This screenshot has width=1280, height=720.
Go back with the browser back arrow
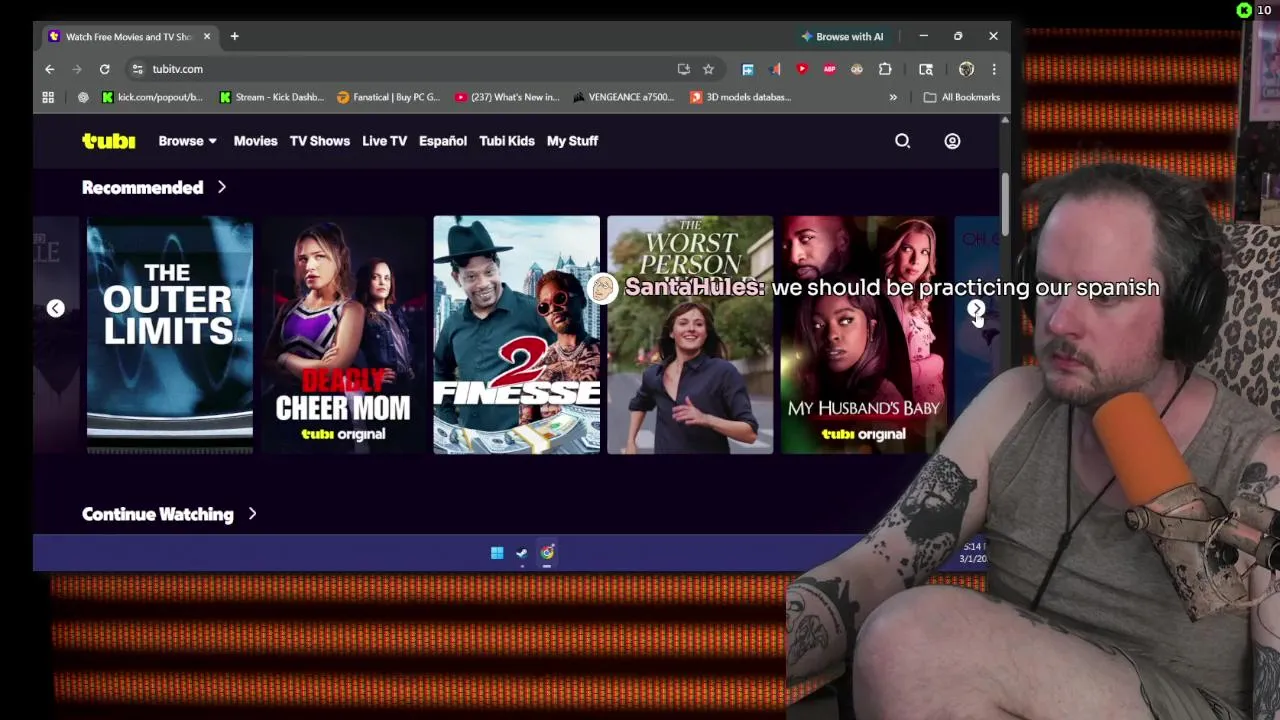tap(49, 69)
